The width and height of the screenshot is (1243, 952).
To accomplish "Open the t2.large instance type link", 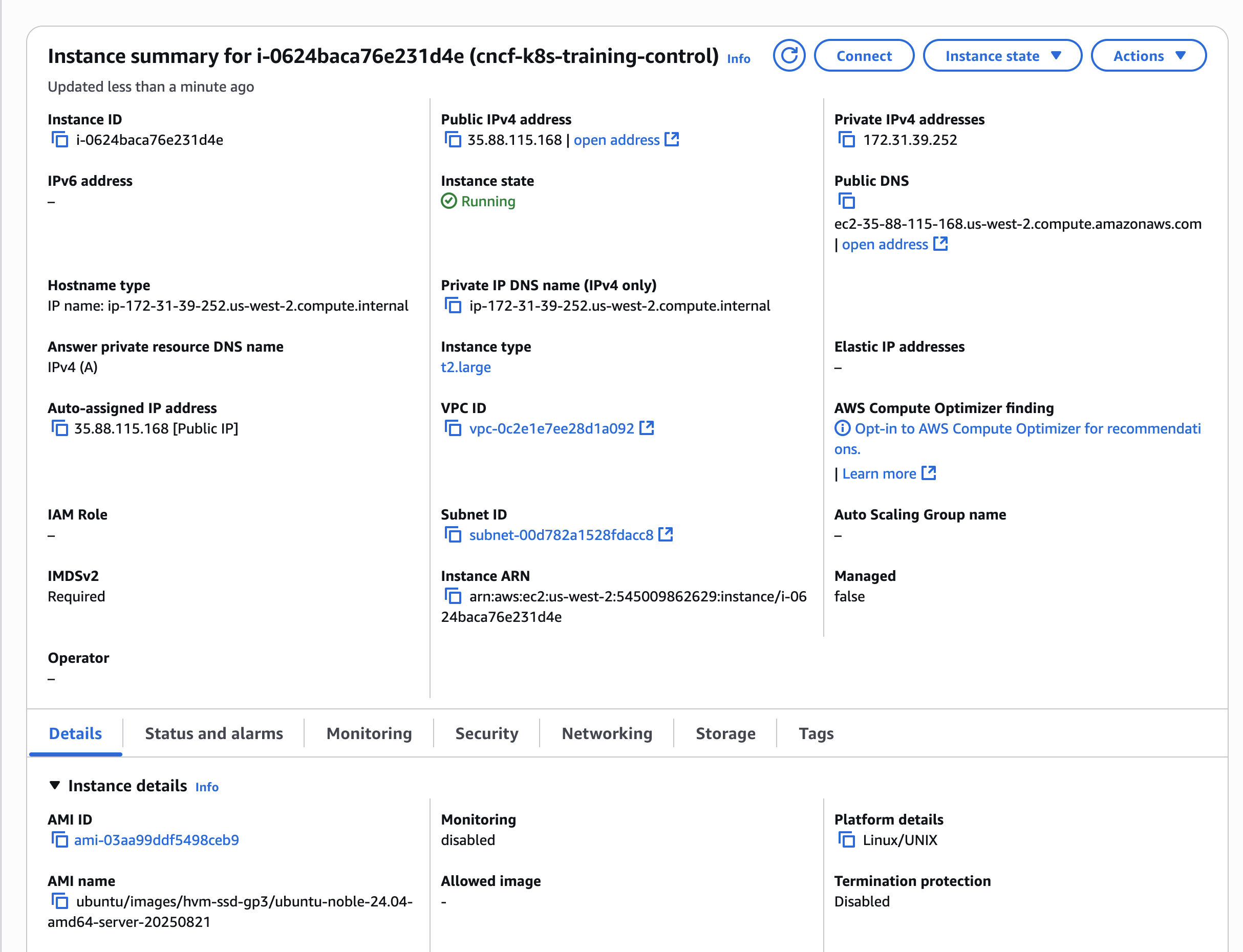I will point(466,367).
